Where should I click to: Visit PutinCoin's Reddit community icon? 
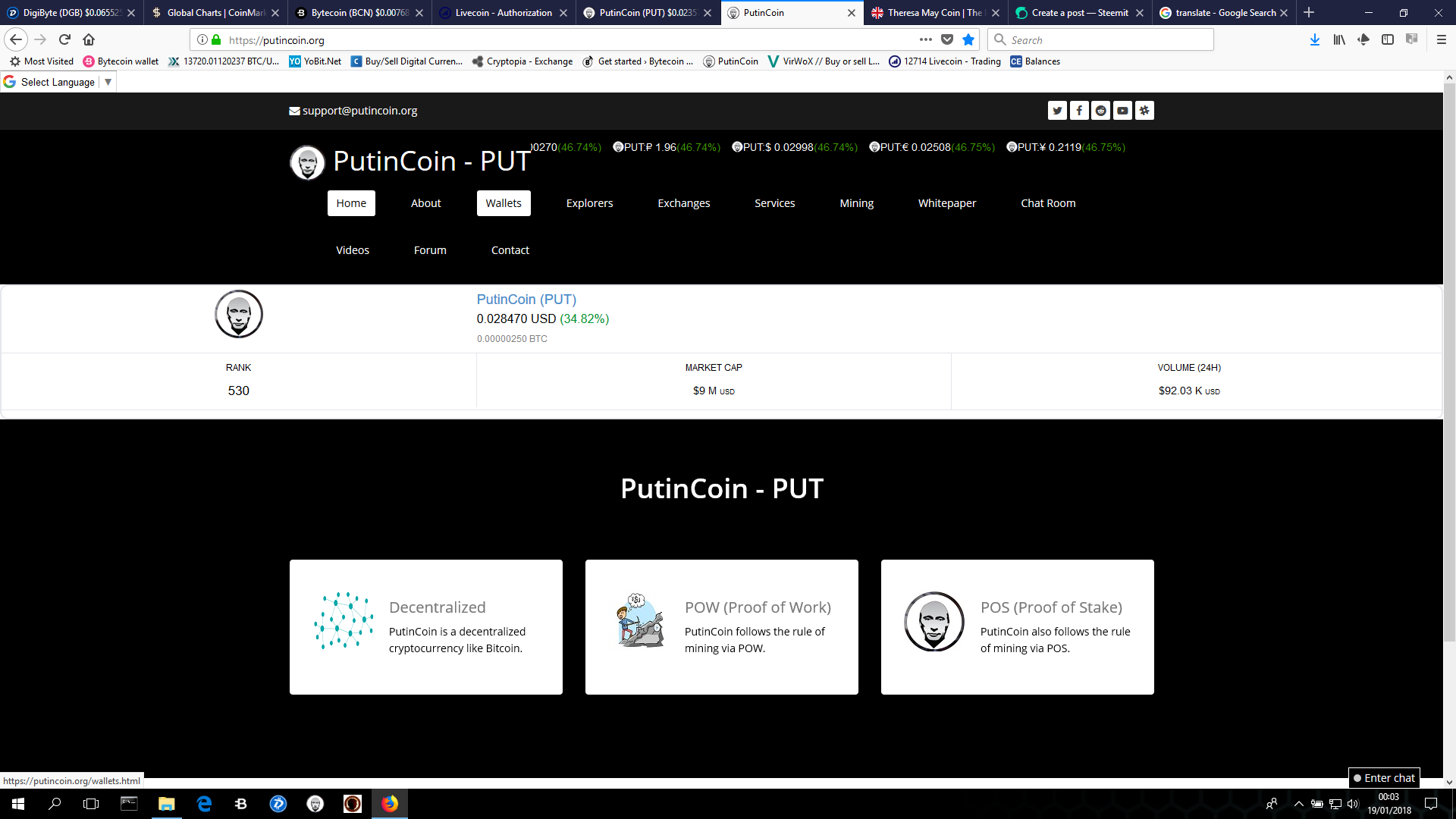tap(1101, 110)
